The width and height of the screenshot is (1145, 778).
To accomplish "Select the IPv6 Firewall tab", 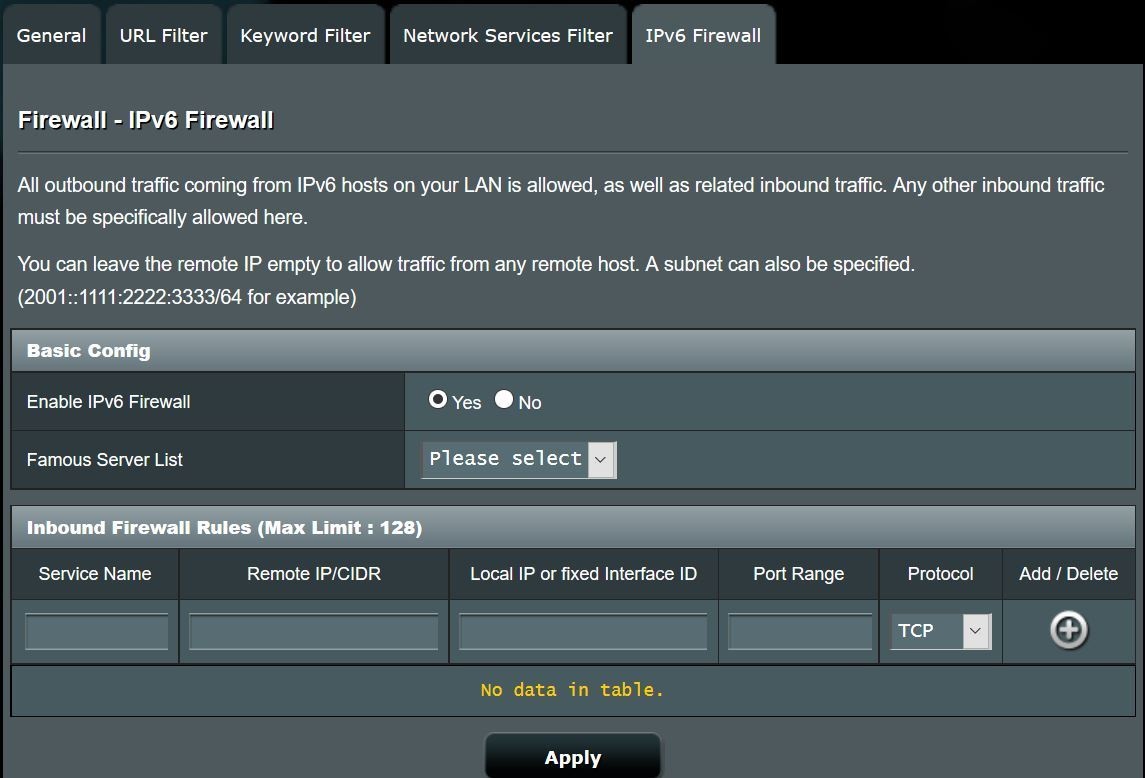I will pyautogui.click(x=703, y=34).
